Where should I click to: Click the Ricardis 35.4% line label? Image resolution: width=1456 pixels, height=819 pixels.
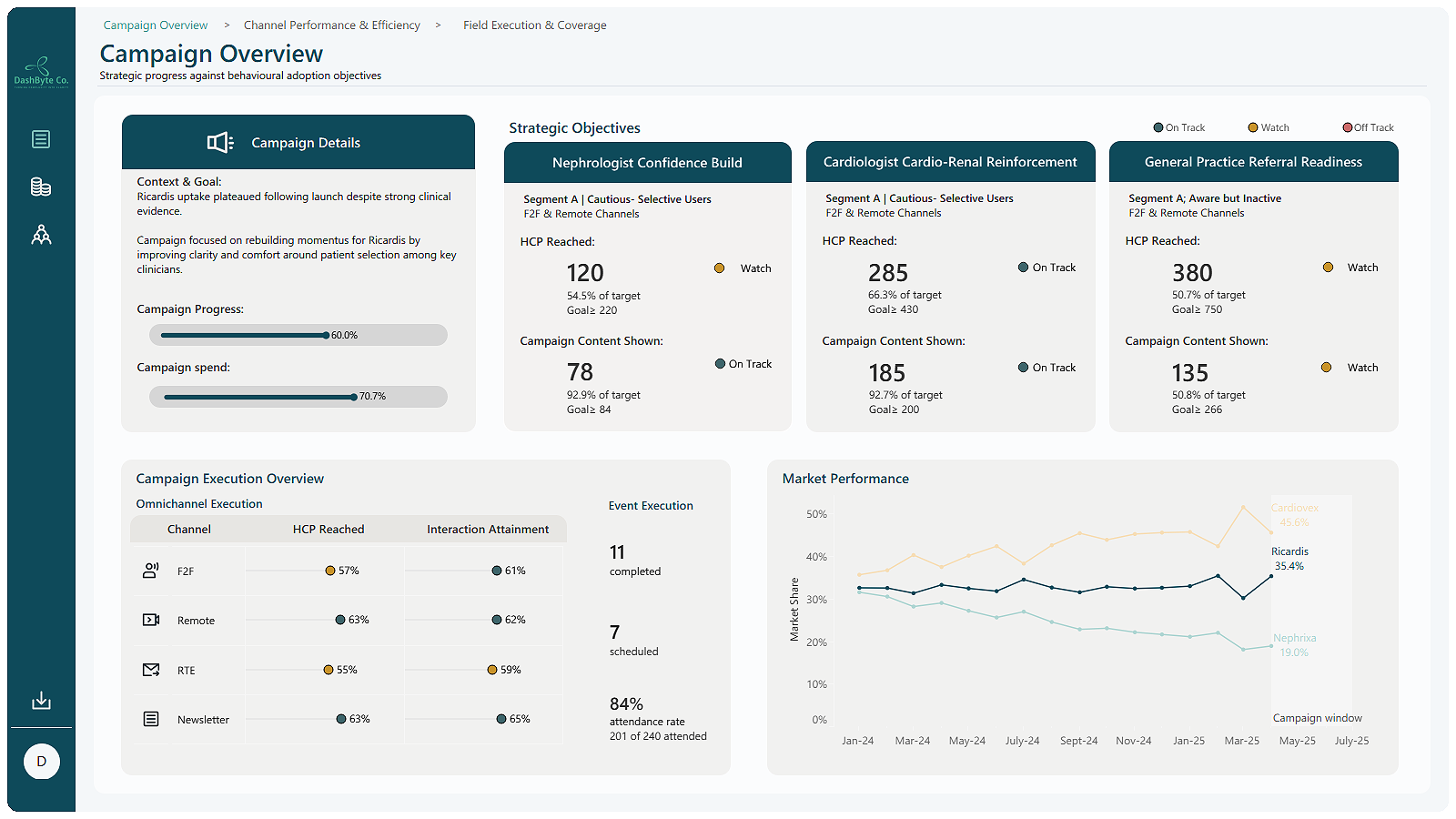1289,559
